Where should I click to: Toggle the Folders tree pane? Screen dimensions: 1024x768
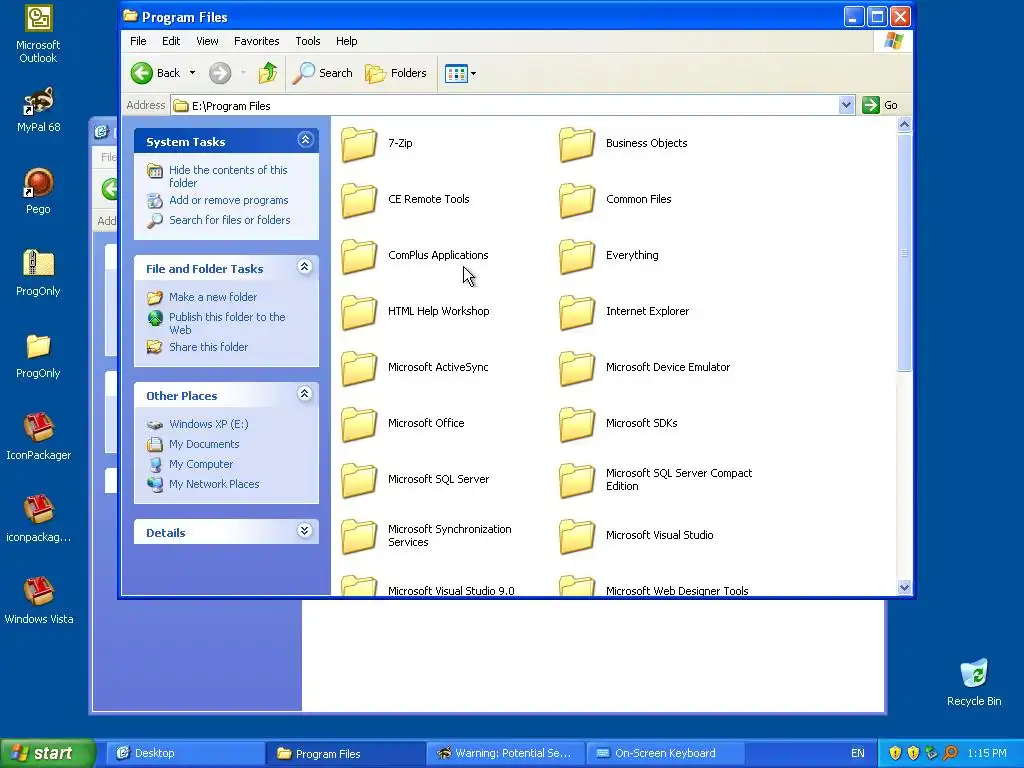click(x=396, y=73)
